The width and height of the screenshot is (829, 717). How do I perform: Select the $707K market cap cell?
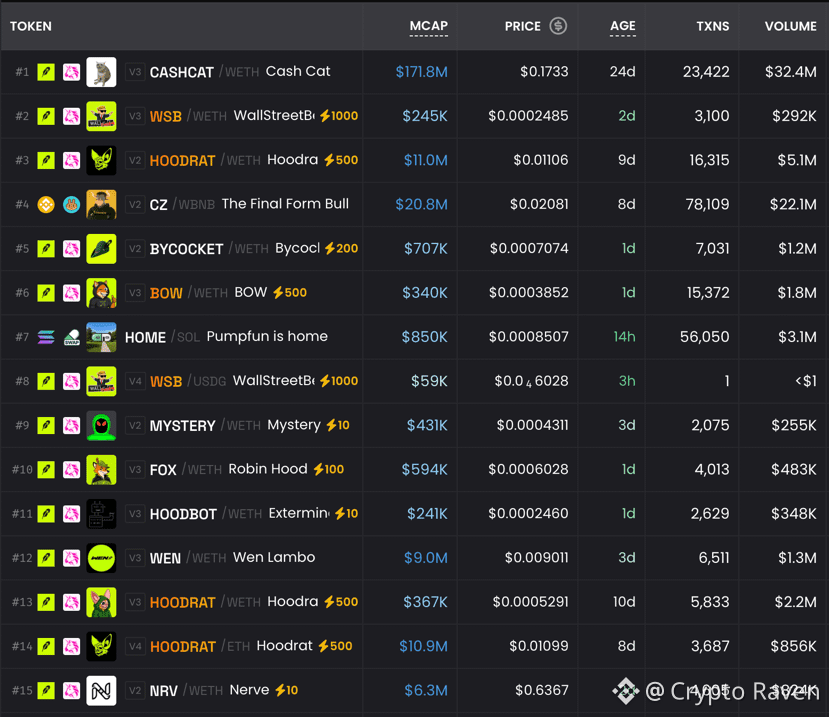tap(426, 249)
